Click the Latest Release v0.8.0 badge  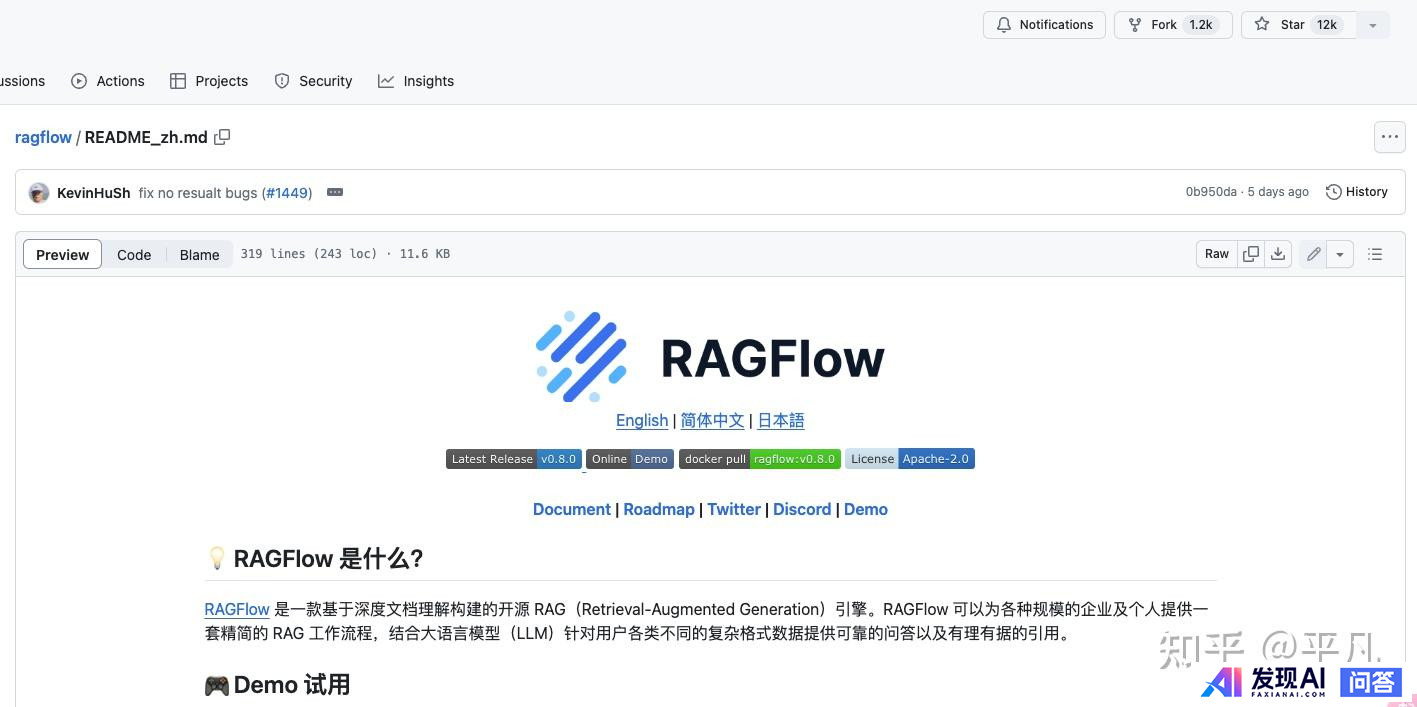(x=514, y=459)
